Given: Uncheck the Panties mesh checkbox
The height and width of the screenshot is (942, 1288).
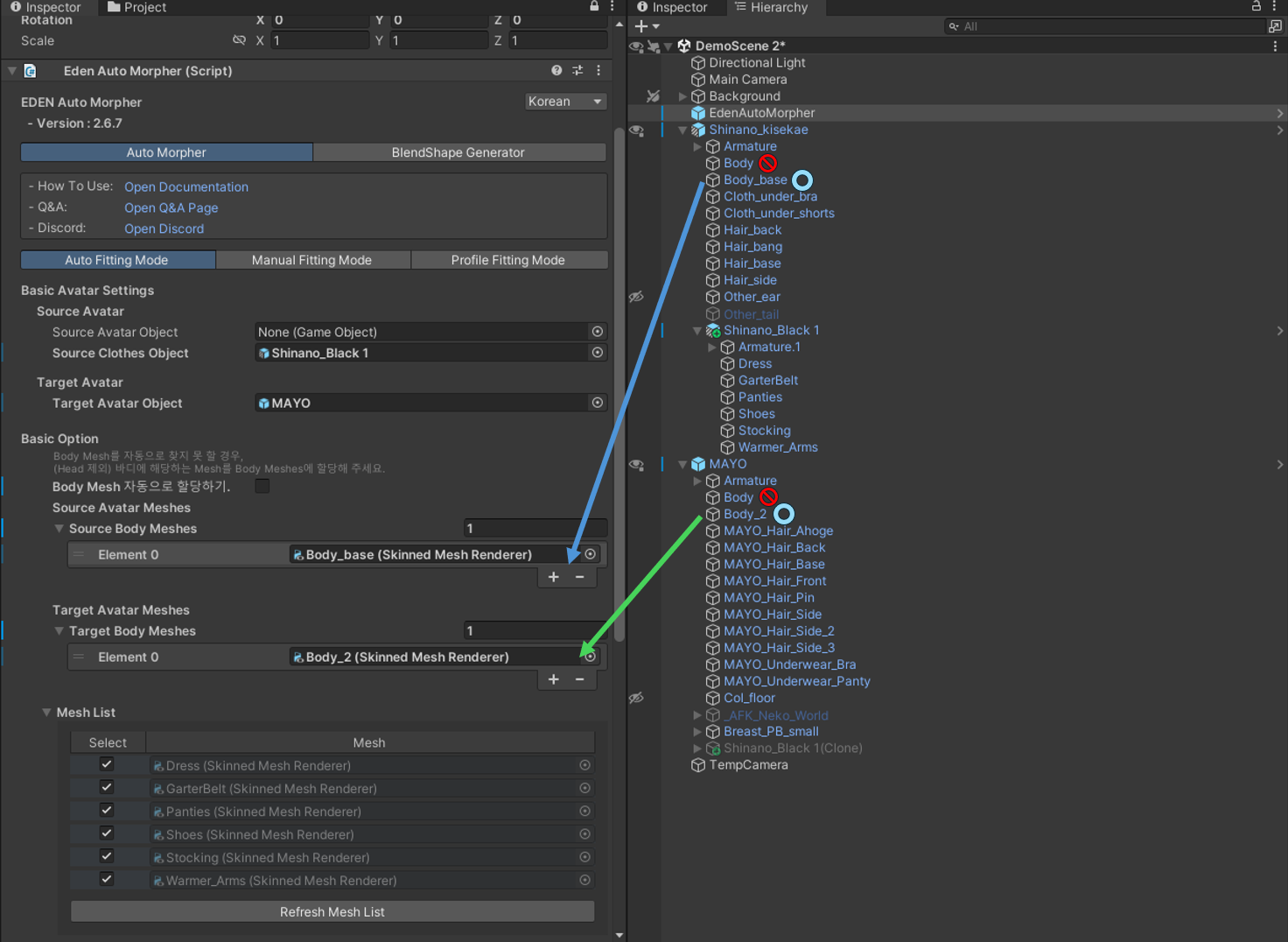Looking at the screenshot, I should tap(107, 811).
